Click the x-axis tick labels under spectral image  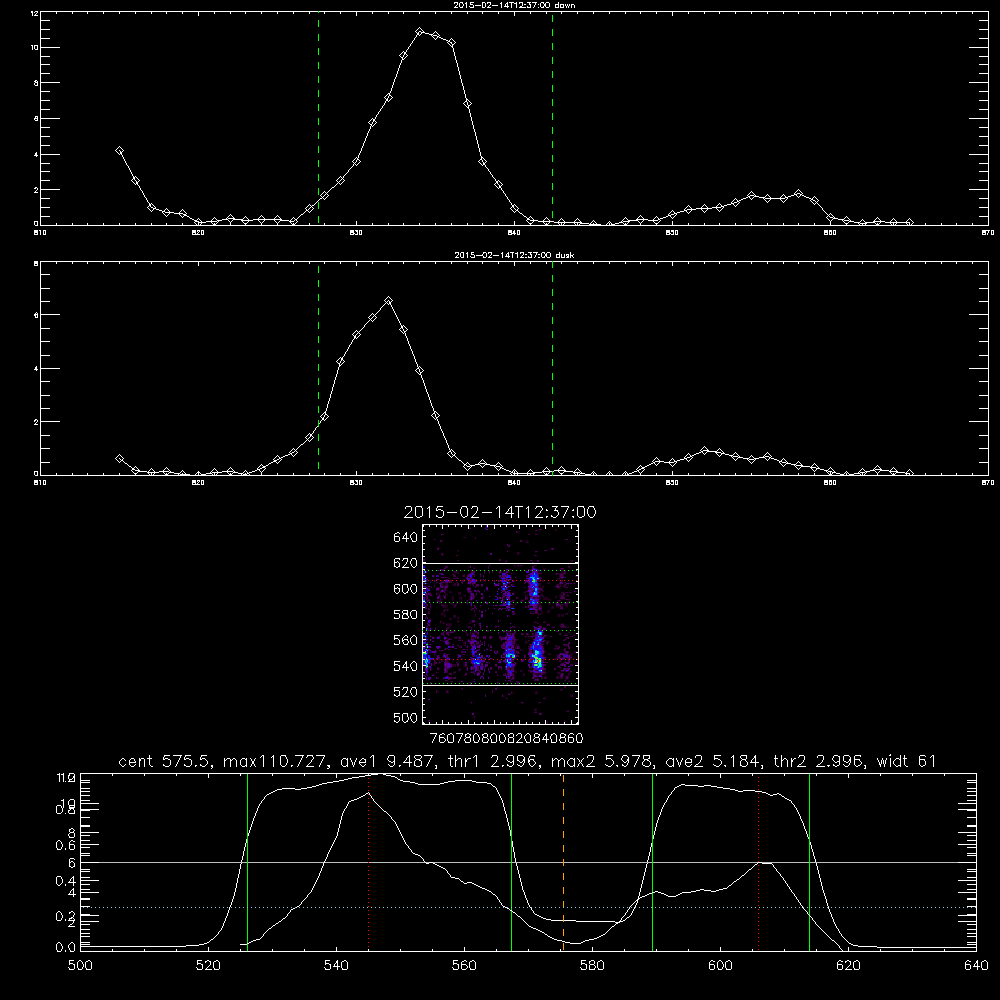point(506,739)
